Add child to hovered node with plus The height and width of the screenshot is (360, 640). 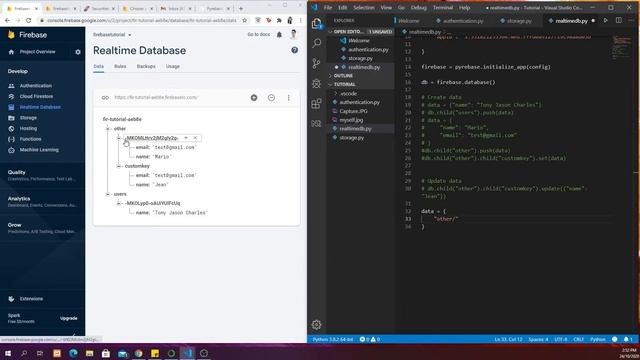point(186,138)
